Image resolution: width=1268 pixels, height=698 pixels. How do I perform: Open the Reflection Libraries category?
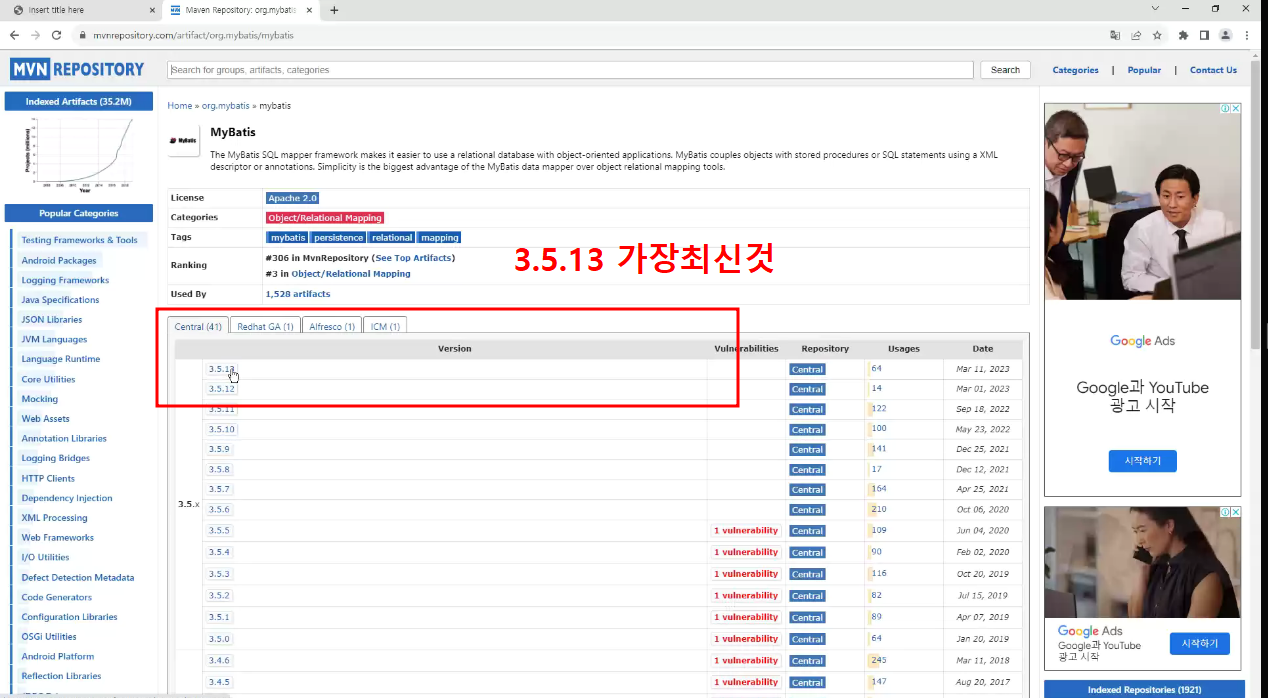coord(61,676)
